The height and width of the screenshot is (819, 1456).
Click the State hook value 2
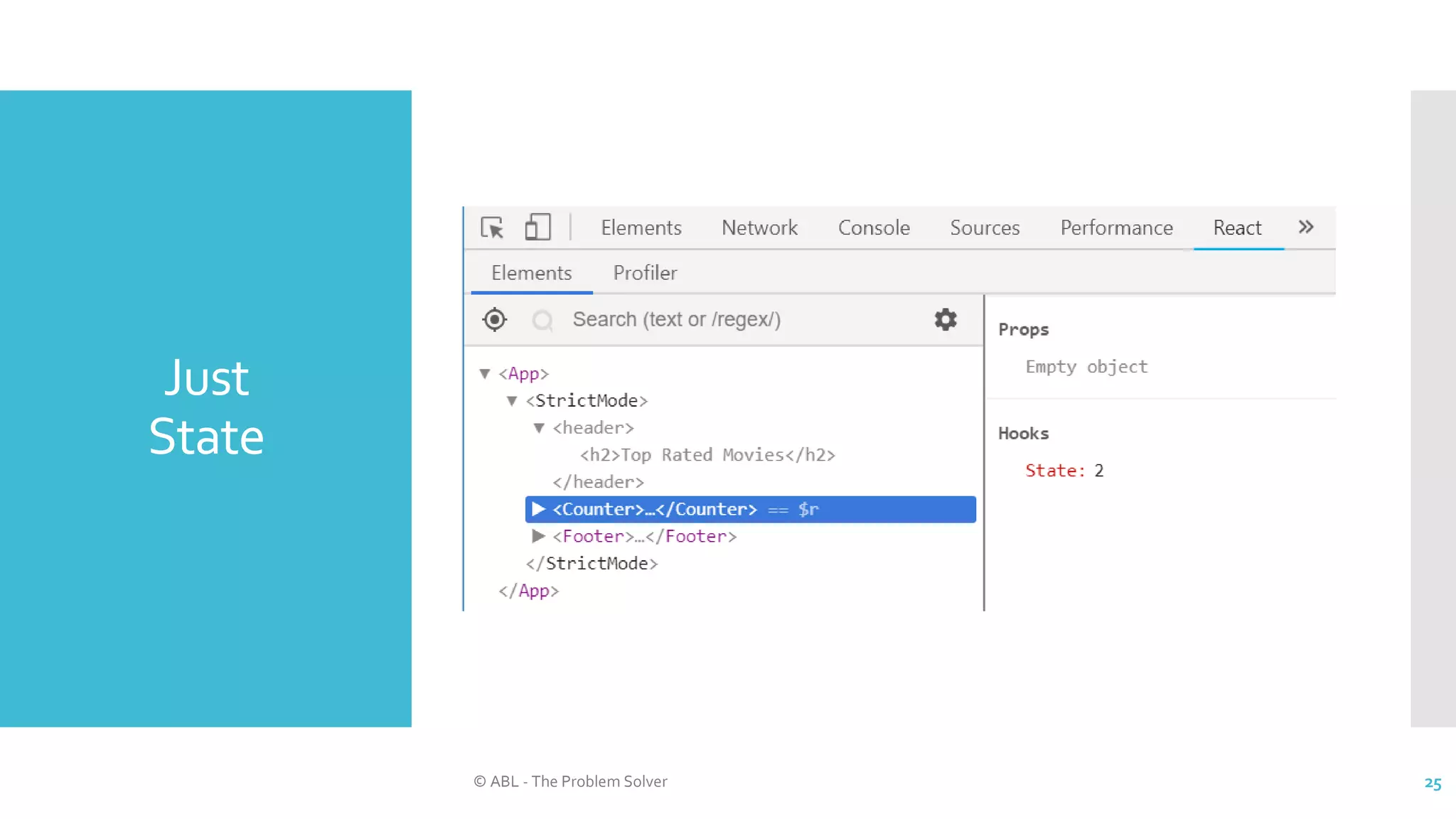coord(1099,471)
